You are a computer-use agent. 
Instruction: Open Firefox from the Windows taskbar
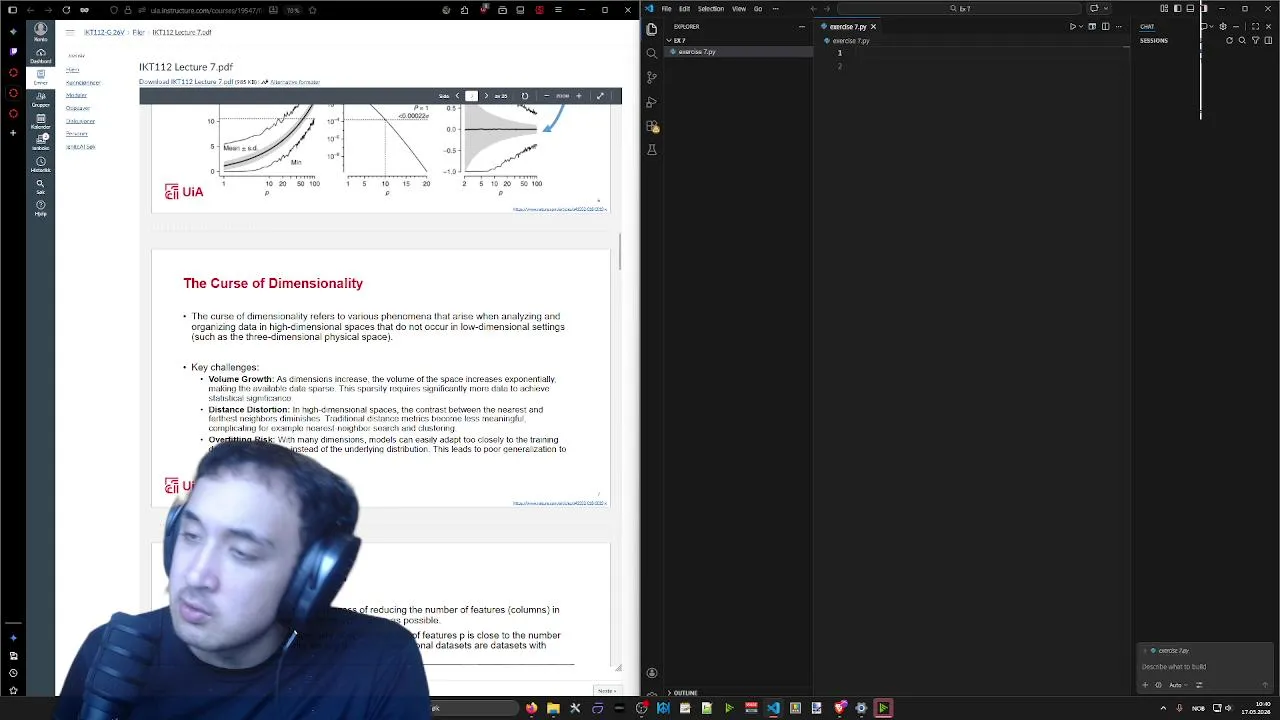[531, 708]
